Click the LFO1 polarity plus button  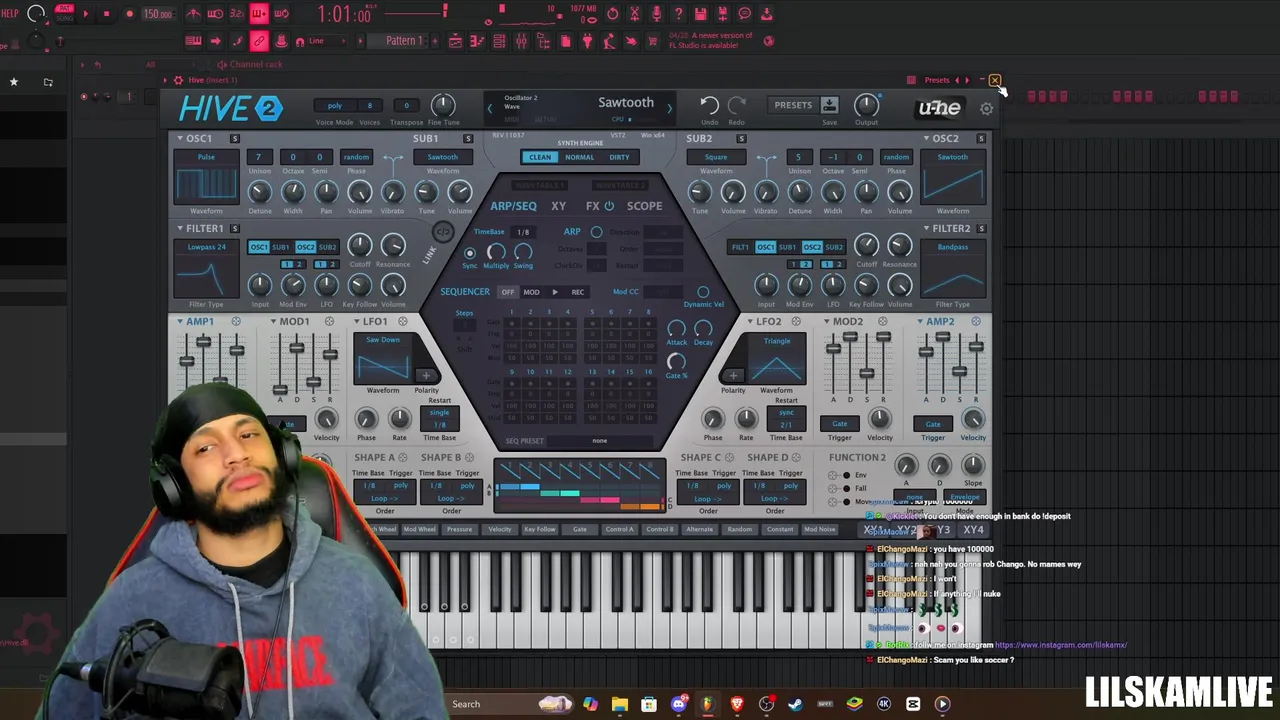[426, 377]
